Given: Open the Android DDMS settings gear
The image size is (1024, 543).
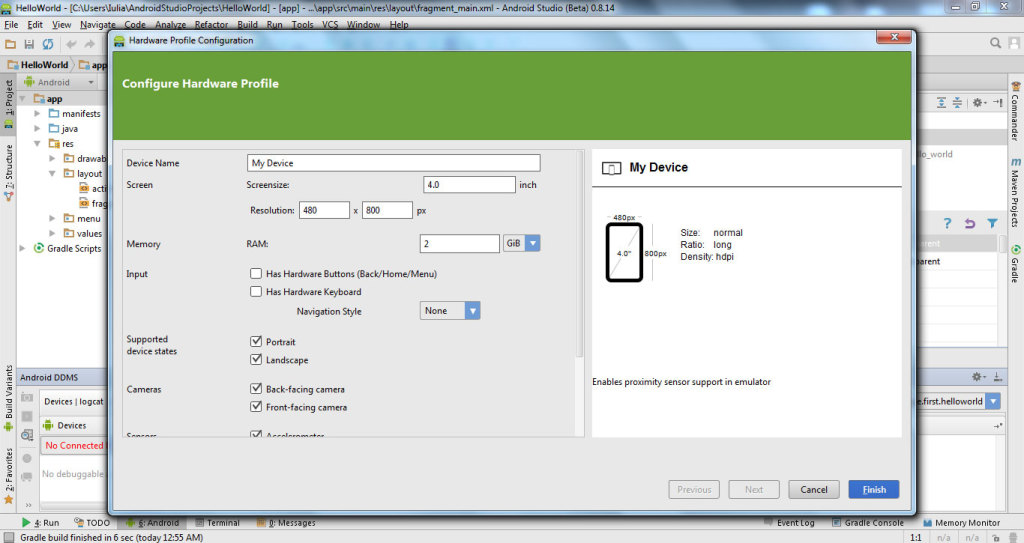Looking at the screenshot, I should pos(978,377).
